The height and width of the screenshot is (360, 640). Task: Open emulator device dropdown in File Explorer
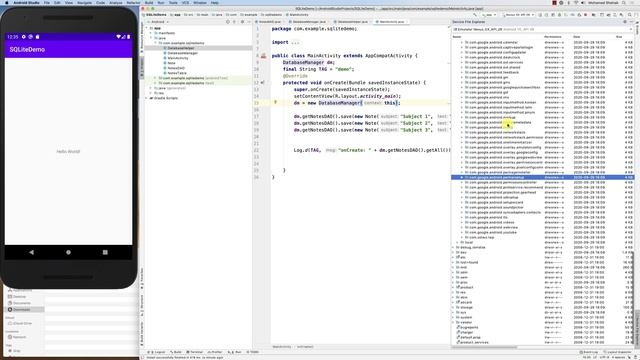tap(543, 29)
